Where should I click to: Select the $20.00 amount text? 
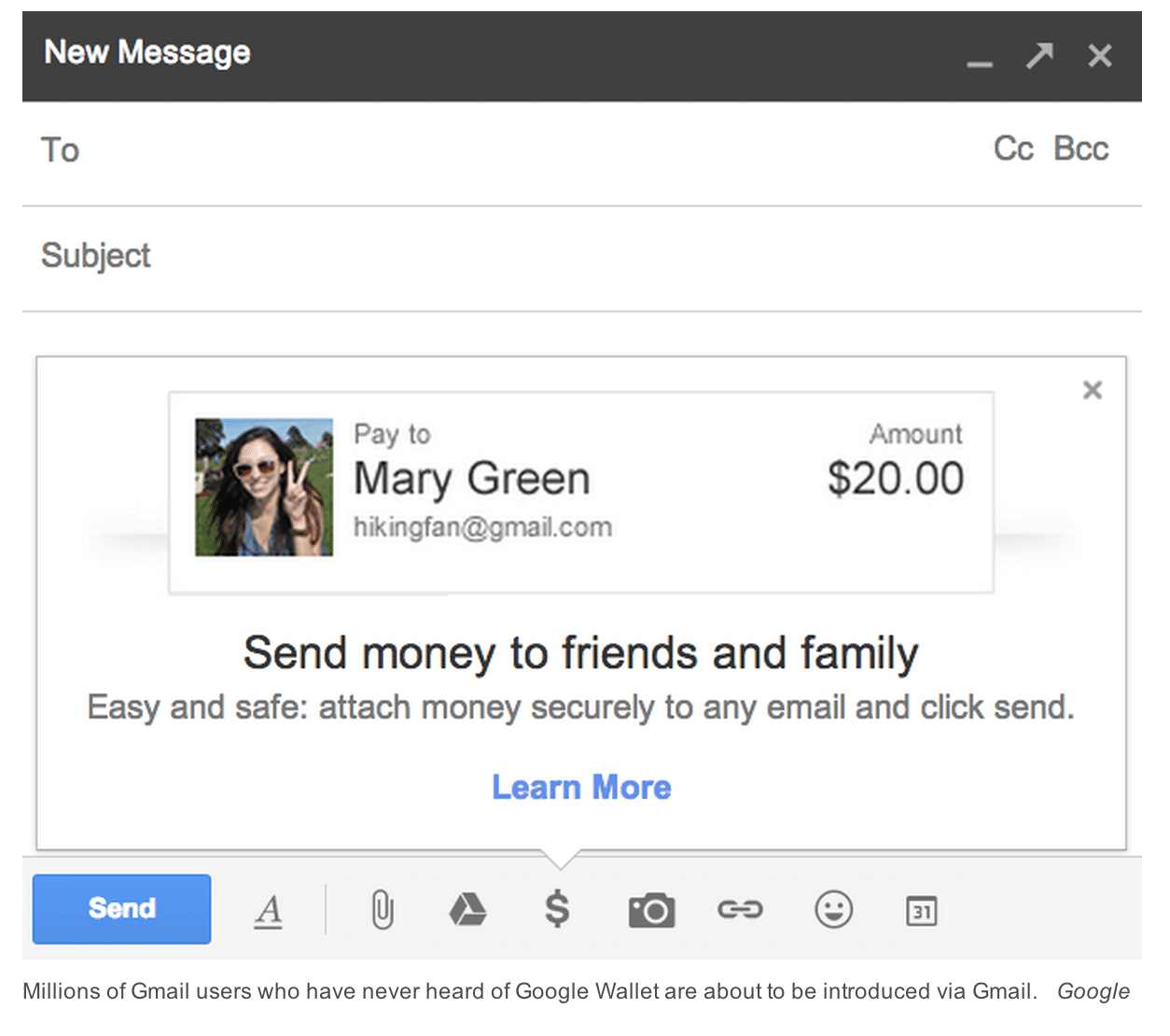point(896,479)
